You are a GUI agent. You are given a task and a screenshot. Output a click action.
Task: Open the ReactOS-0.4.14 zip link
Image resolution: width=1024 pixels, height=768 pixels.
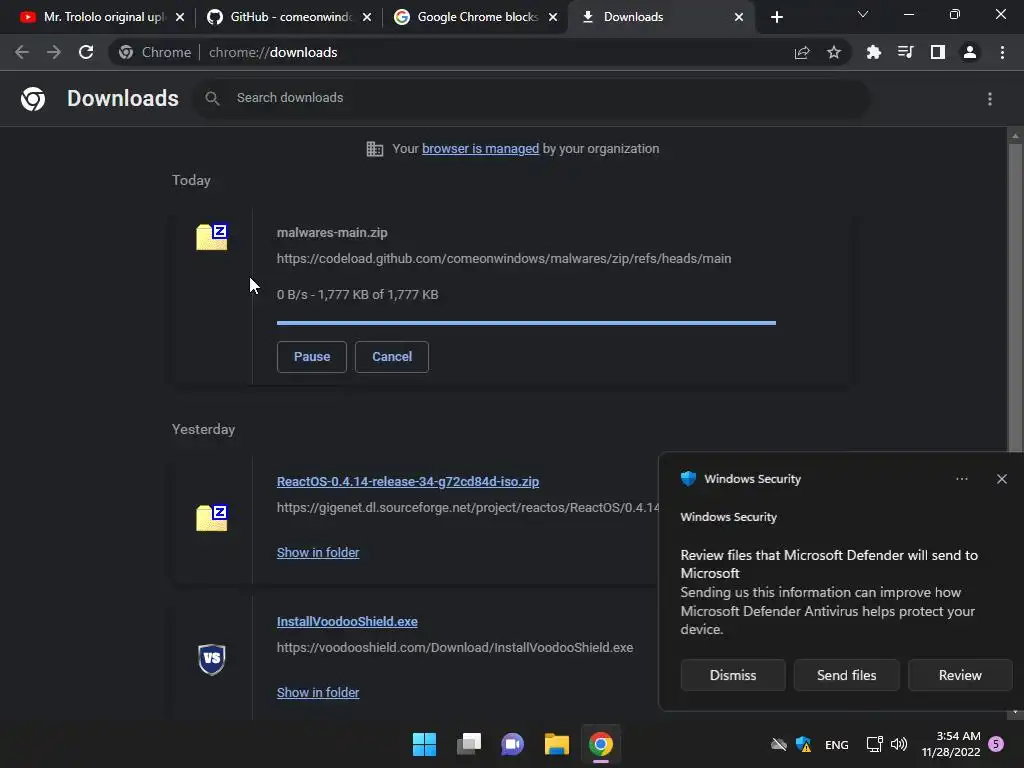click(408, 481)
